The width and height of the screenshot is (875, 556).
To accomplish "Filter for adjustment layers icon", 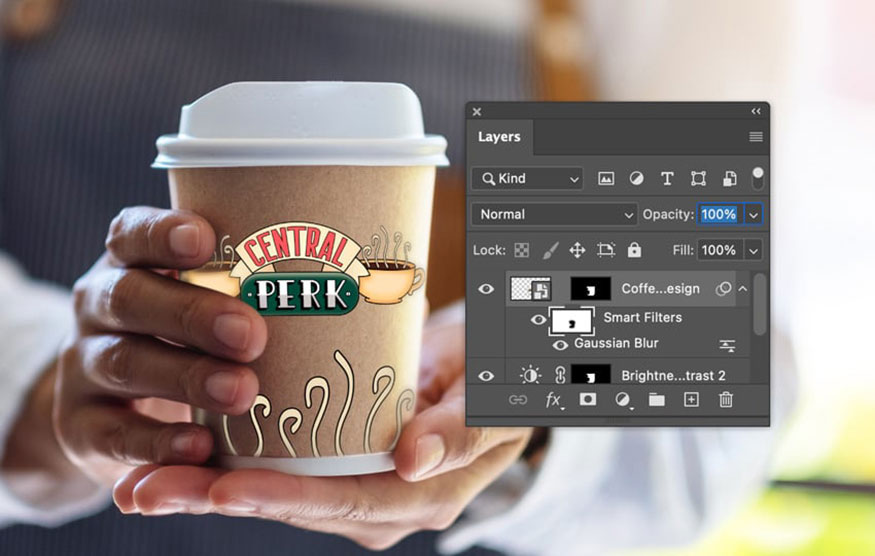I will [636, 179].
